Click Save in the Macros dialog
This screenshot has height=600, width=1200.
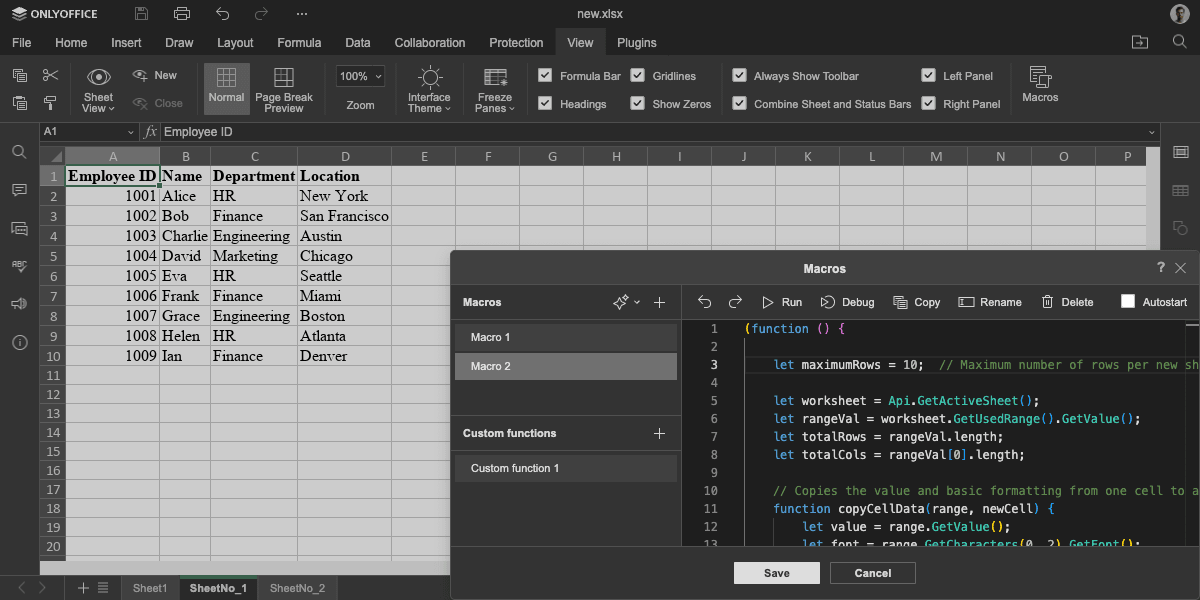(776, 573)
